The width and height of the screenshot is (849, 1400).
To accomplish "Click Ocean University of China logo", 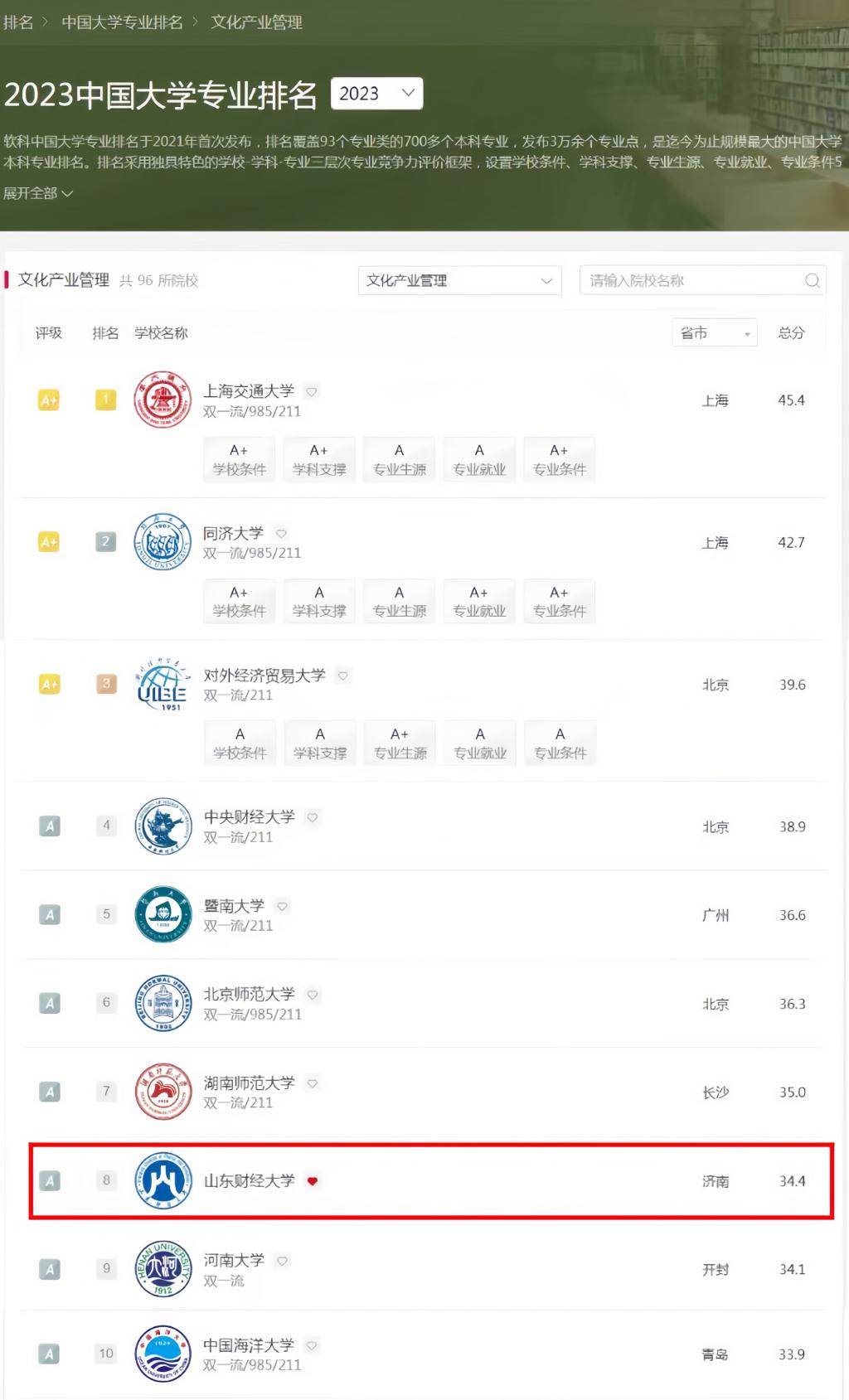I will pyautogui.click(x=163, y=1354).
